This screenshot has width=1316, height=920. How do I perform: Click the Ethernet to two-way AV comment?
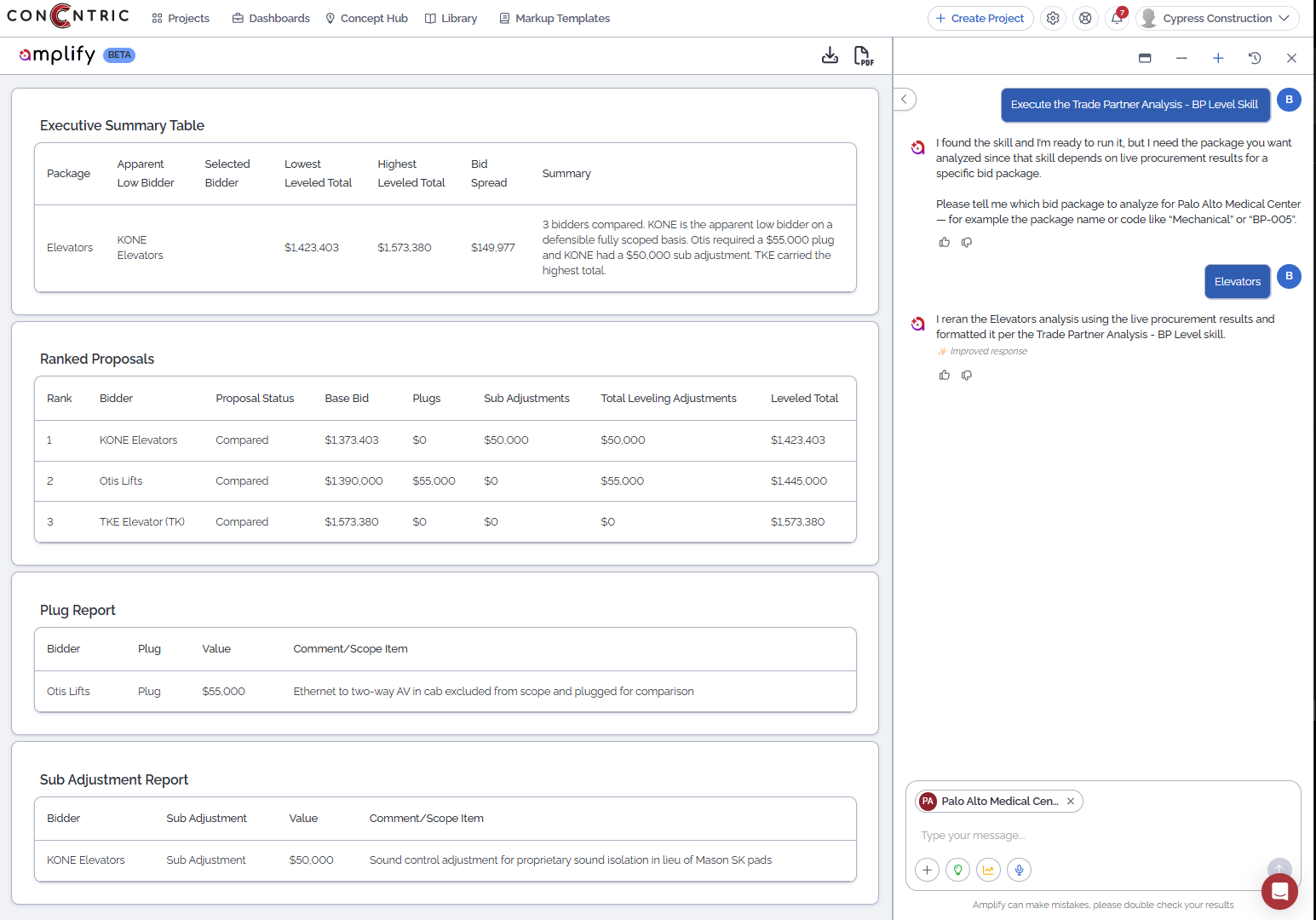coord(493,692)
